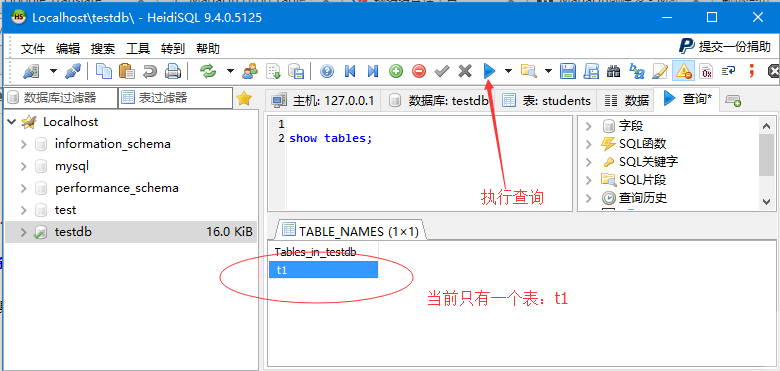The width and height of the screenshot is (780, 371).
Task: Click the 提交一份捐助 PayPal link
Action: coord(725,47)
